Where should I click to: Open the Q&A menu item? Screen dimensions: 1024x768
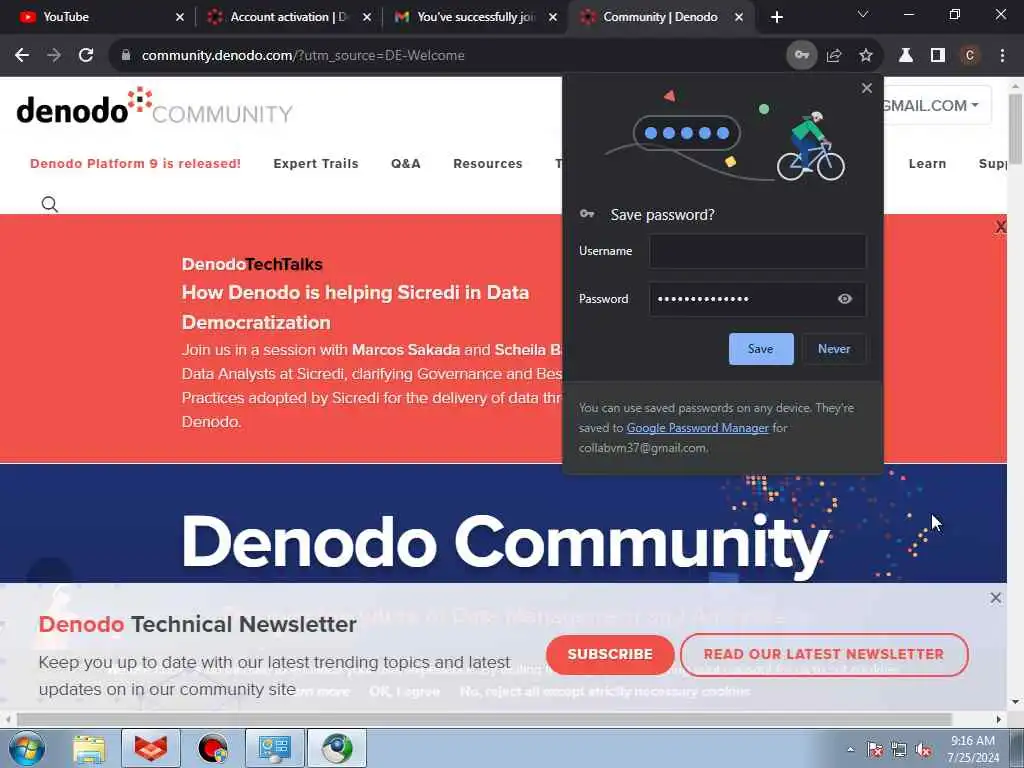[406, 163]
